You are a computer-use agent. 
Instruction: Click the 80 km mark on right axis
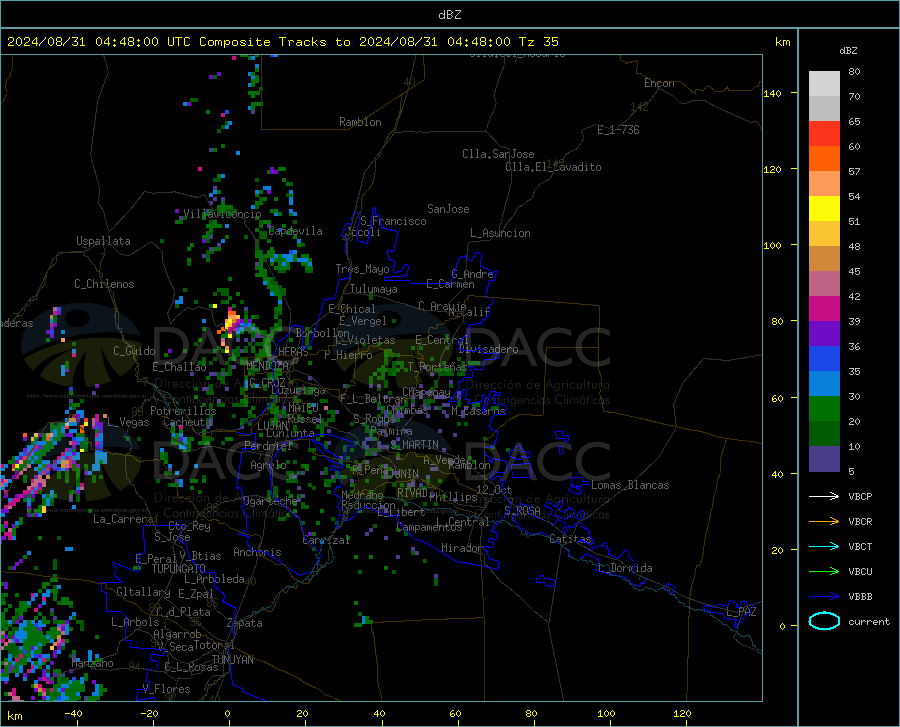pyautogui.click(x=777, y=321)
